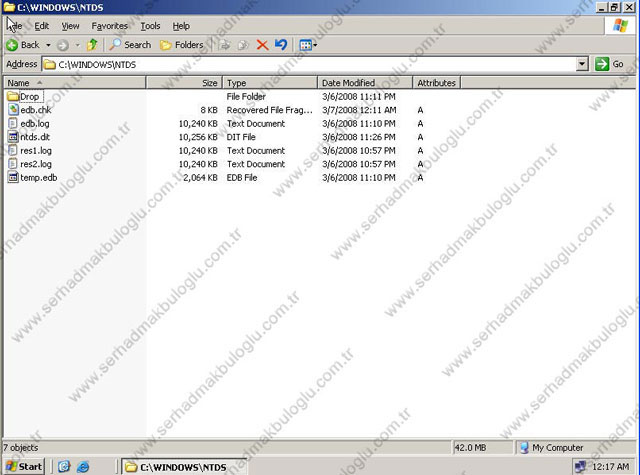640x475 pixels.
Task: Select the edb.chk file icon
Action: pyautogui.click(x=13, y=109)
